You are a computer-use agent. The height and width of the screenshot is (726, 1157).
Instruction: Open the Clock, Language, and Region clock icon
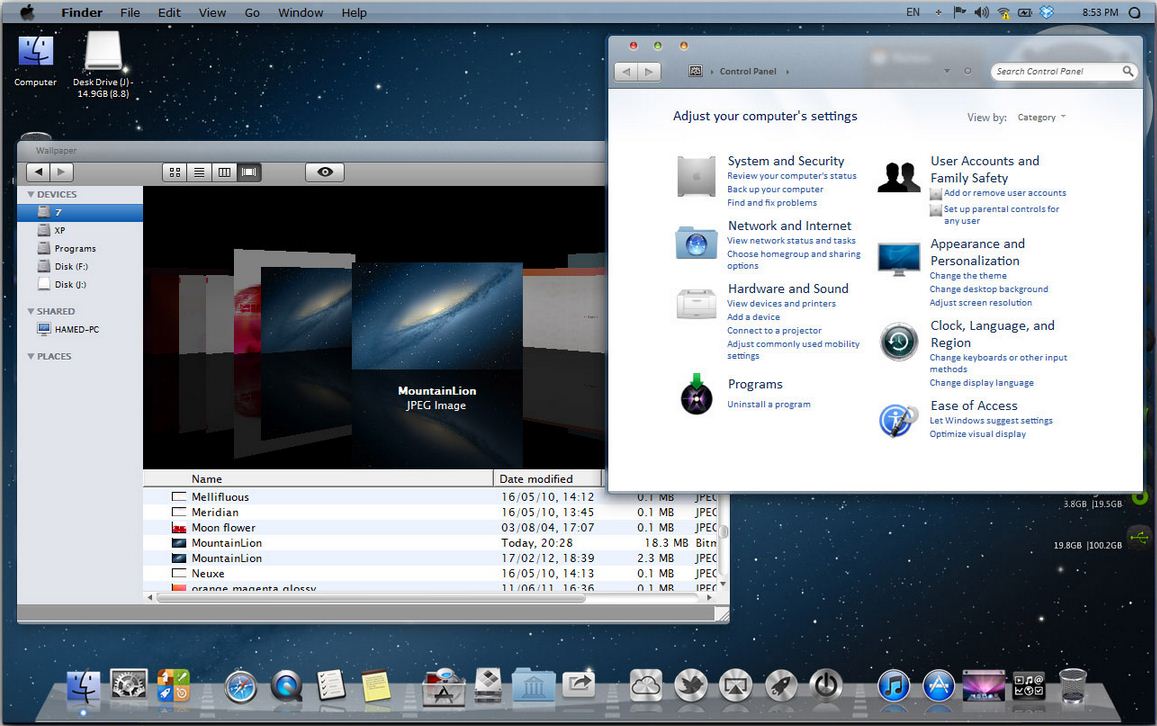(x=899, y=342)
